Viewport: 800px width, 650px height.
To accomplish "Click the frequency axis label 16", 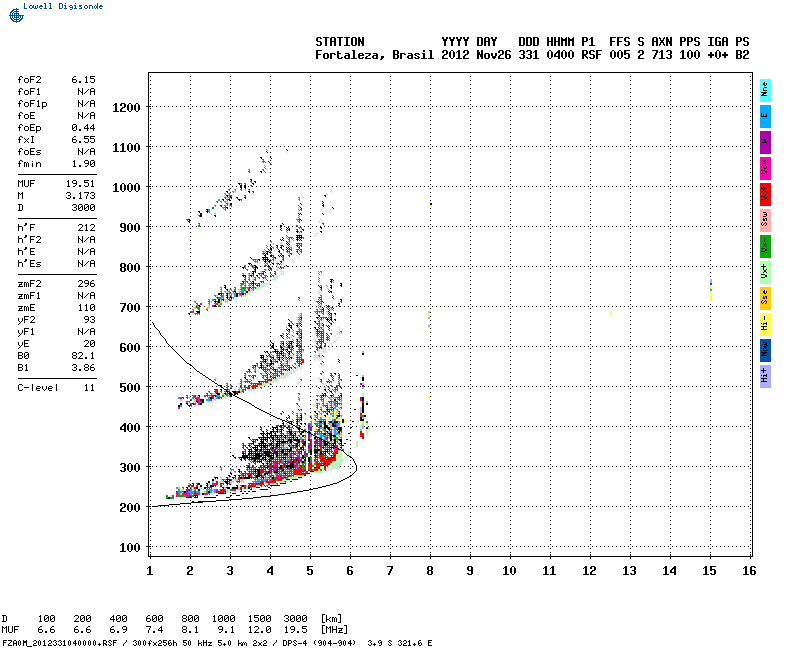I will click(748, 571).
